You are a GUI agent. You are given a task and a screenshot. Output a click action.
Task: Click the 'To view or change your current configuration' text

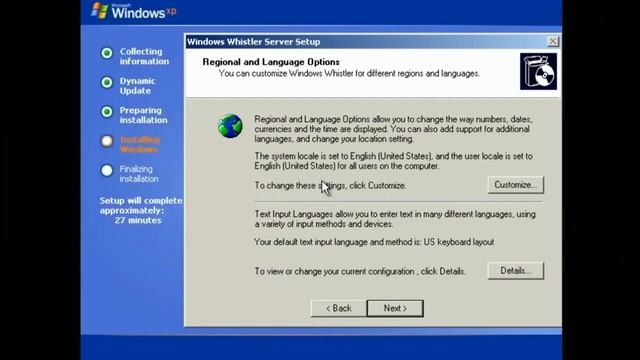360,271
